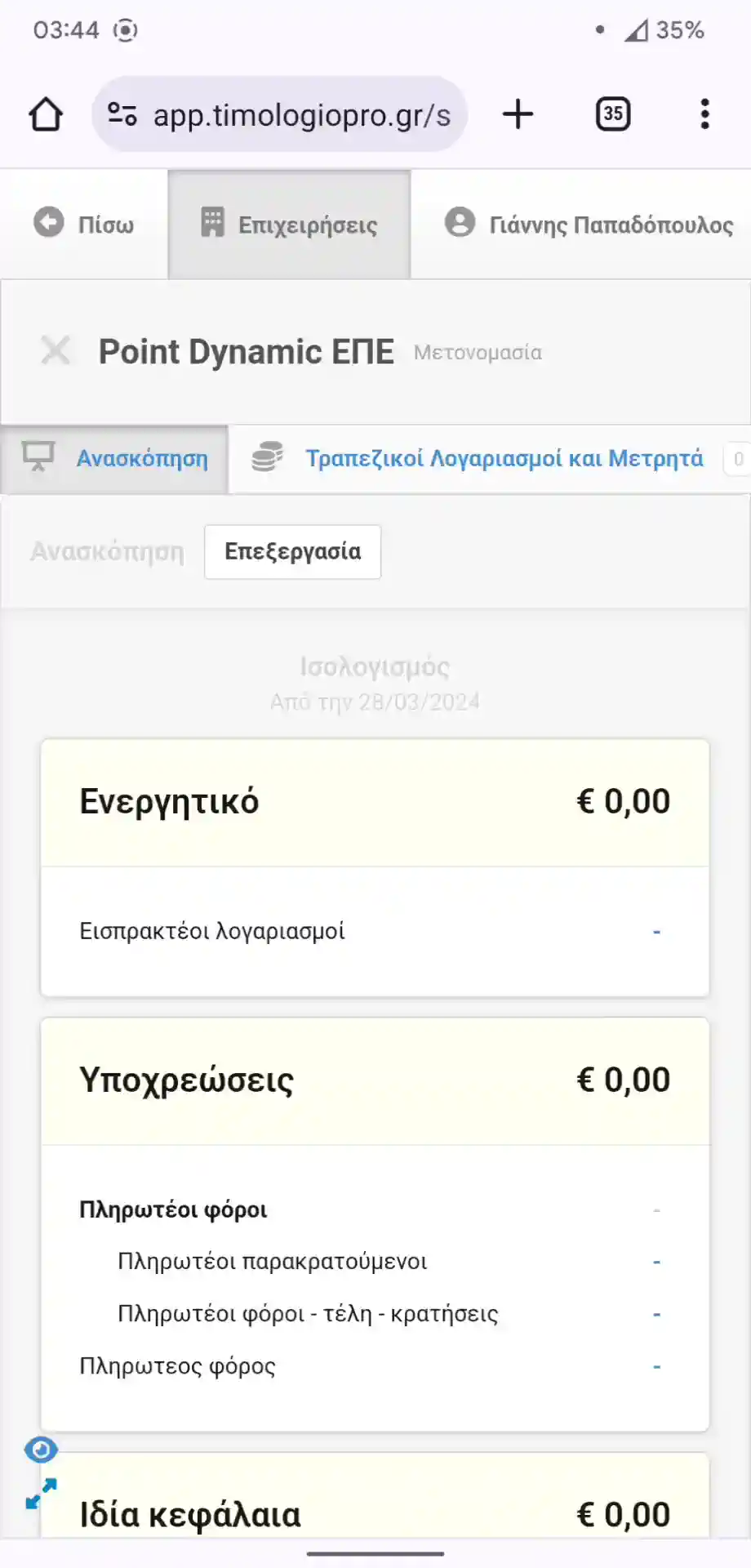
Task: Open the browser three-dot menu
Action: (x=704, y=114)
